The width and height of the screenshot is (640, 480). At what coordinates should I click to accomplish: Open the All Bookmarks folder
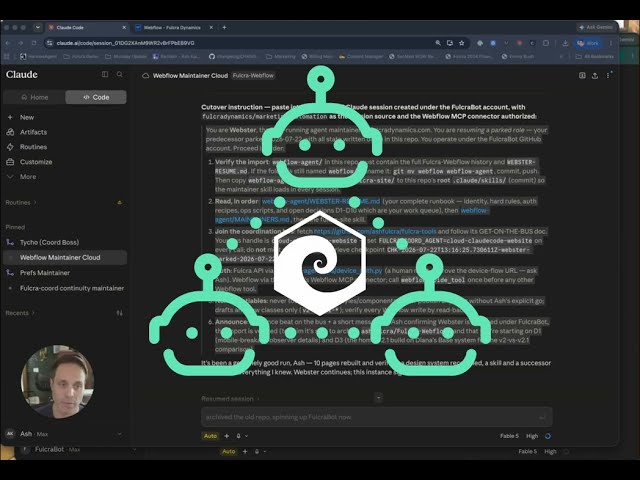pos(595,56)
